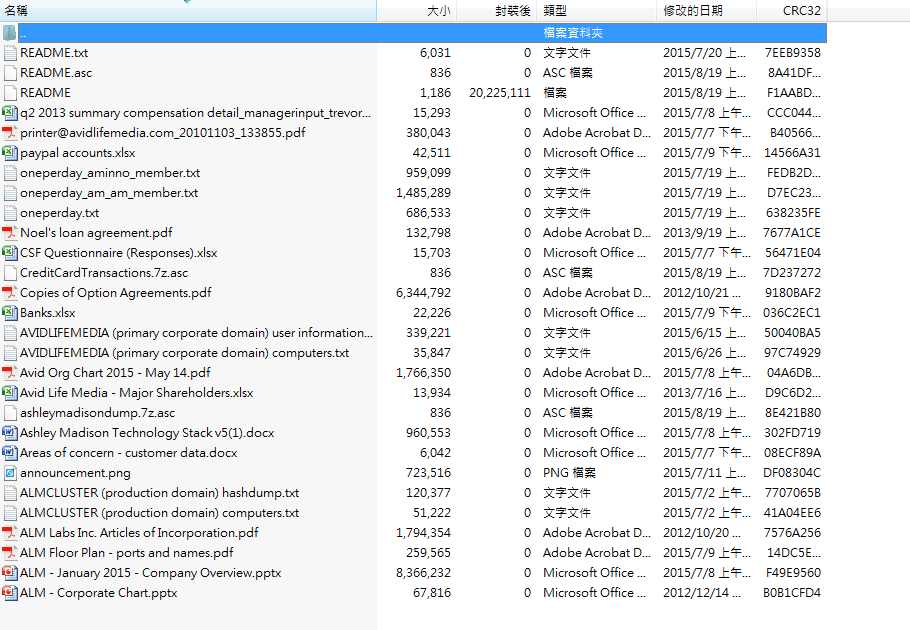
Task: Click the file icon beside CreditCardTransactions.7z.asc
Action: tap(10, 273)
